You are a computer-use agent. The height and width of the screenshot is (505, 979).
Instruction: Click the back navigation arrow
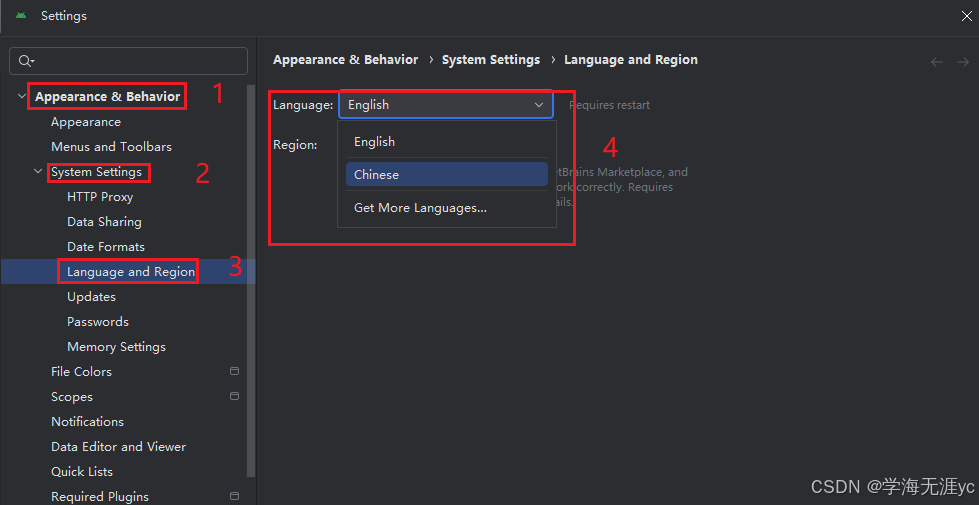tap(937, 61)
